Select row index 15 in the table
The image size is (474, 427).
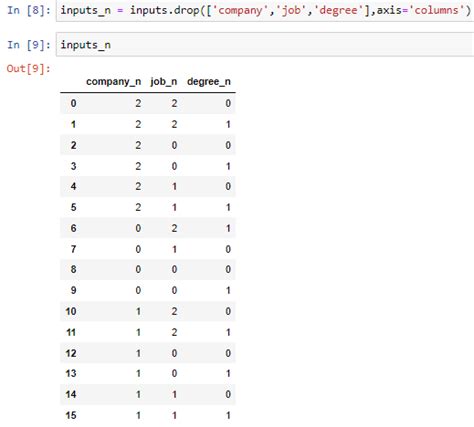71,415
